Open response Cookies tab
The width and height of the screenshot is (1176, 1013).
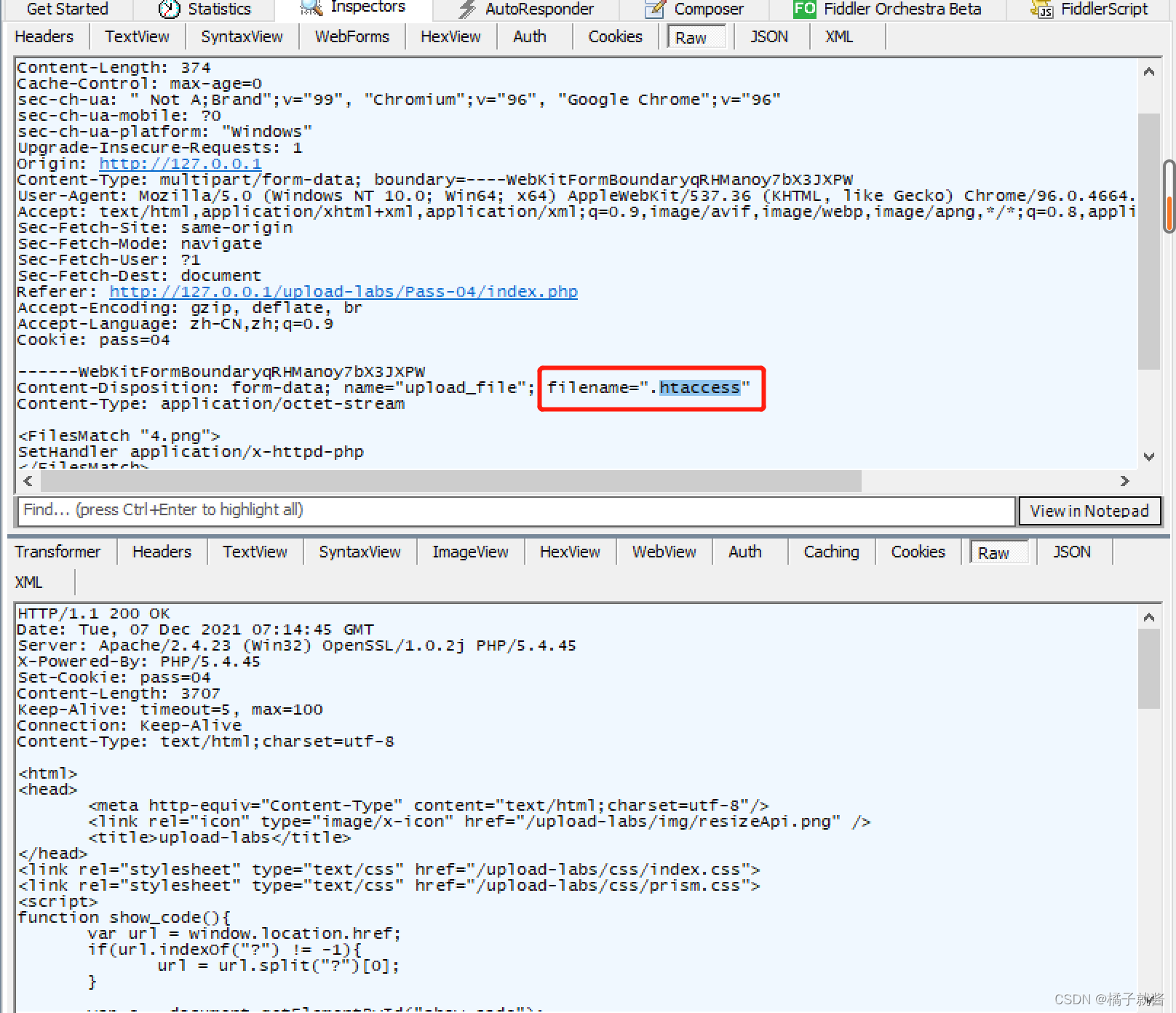[918, 552]
